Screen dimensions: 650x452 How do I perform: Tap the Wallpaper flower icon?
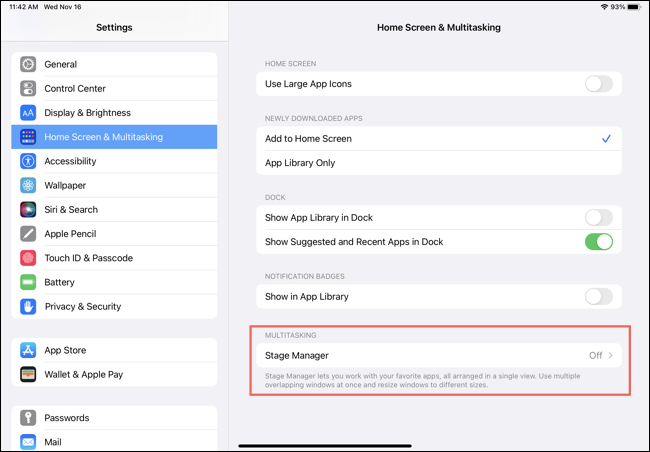click(x=28, y=185)
